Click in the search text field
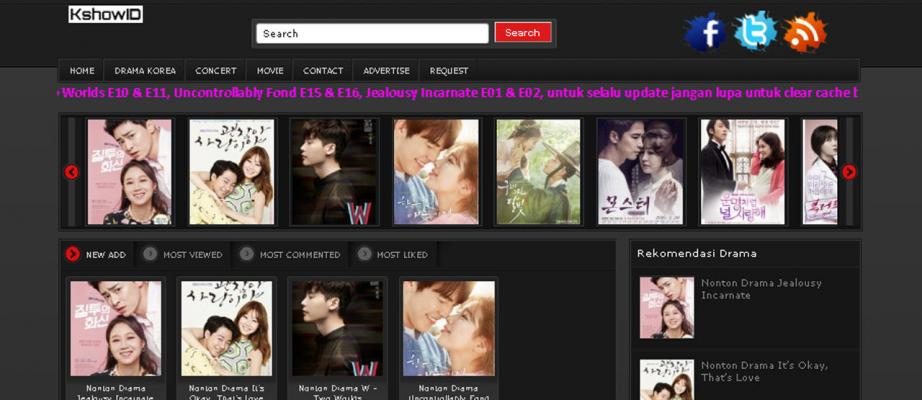Image resolution: width=922 pixels, height=400 pixels. point(372,34)
